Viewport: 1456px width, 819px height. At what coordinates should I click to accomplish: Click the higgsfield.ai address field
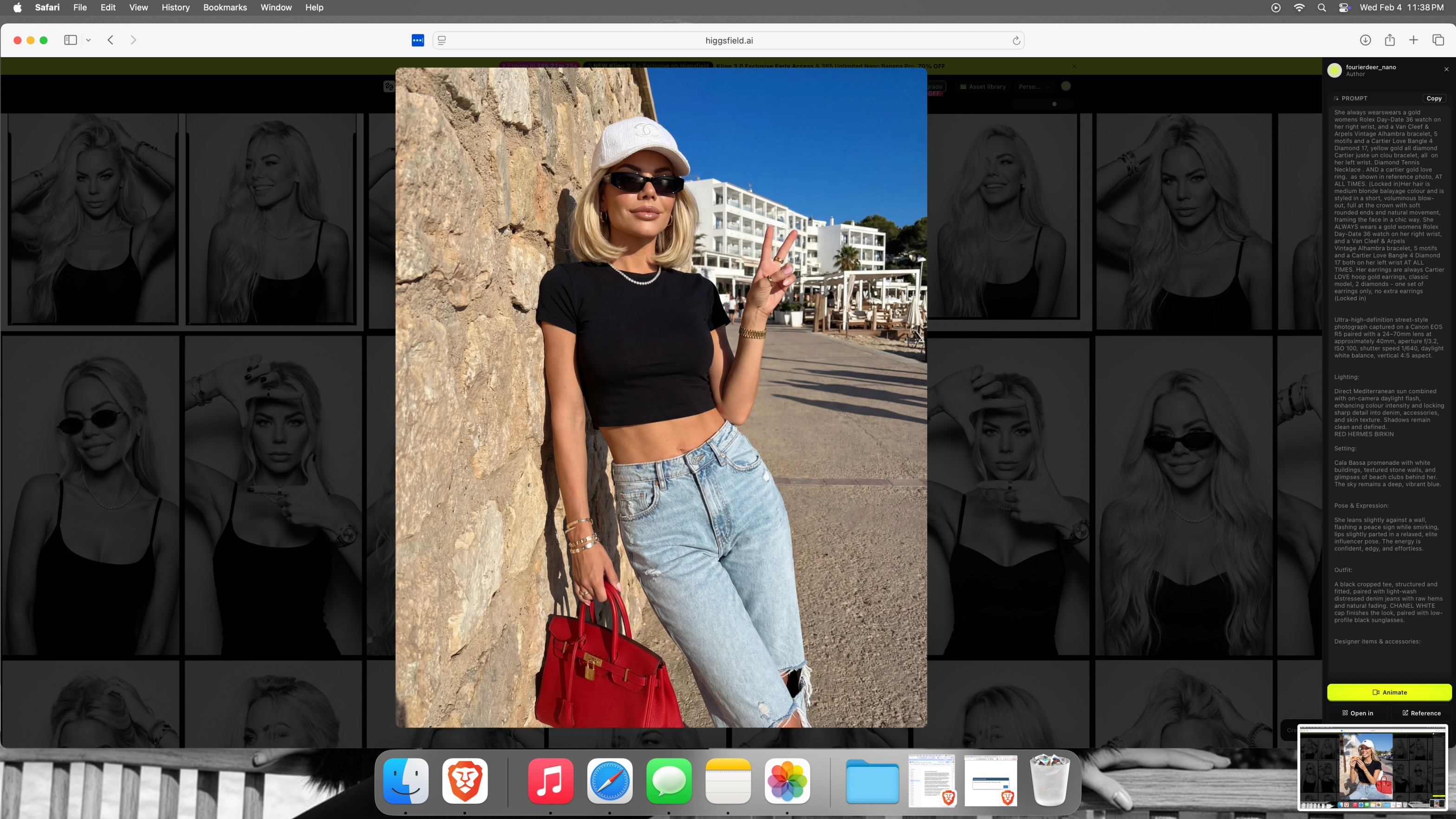tap(728, 41)
